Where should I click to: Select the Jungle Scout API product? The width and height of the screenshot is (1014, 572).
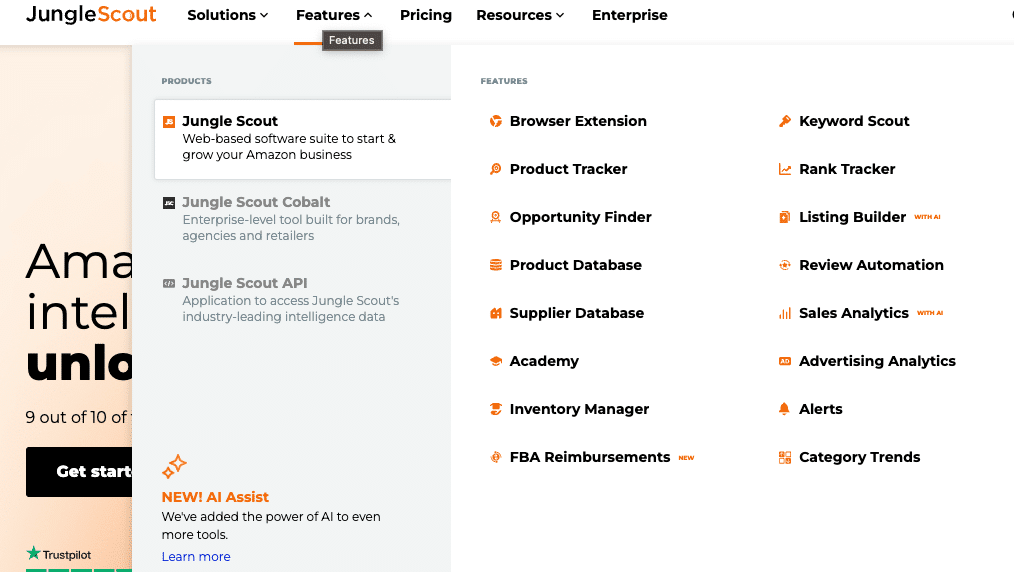point(244,283)
